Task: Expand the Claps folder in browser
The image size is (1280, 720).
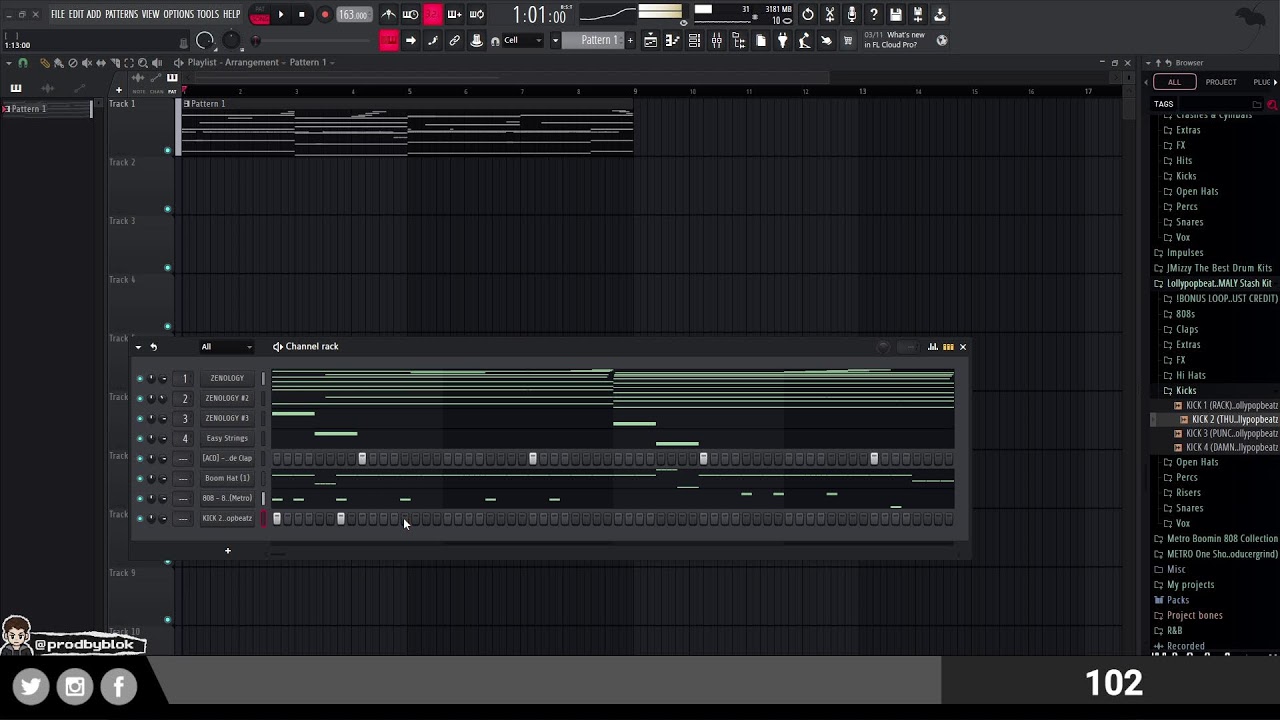Action: (1187, 329)
